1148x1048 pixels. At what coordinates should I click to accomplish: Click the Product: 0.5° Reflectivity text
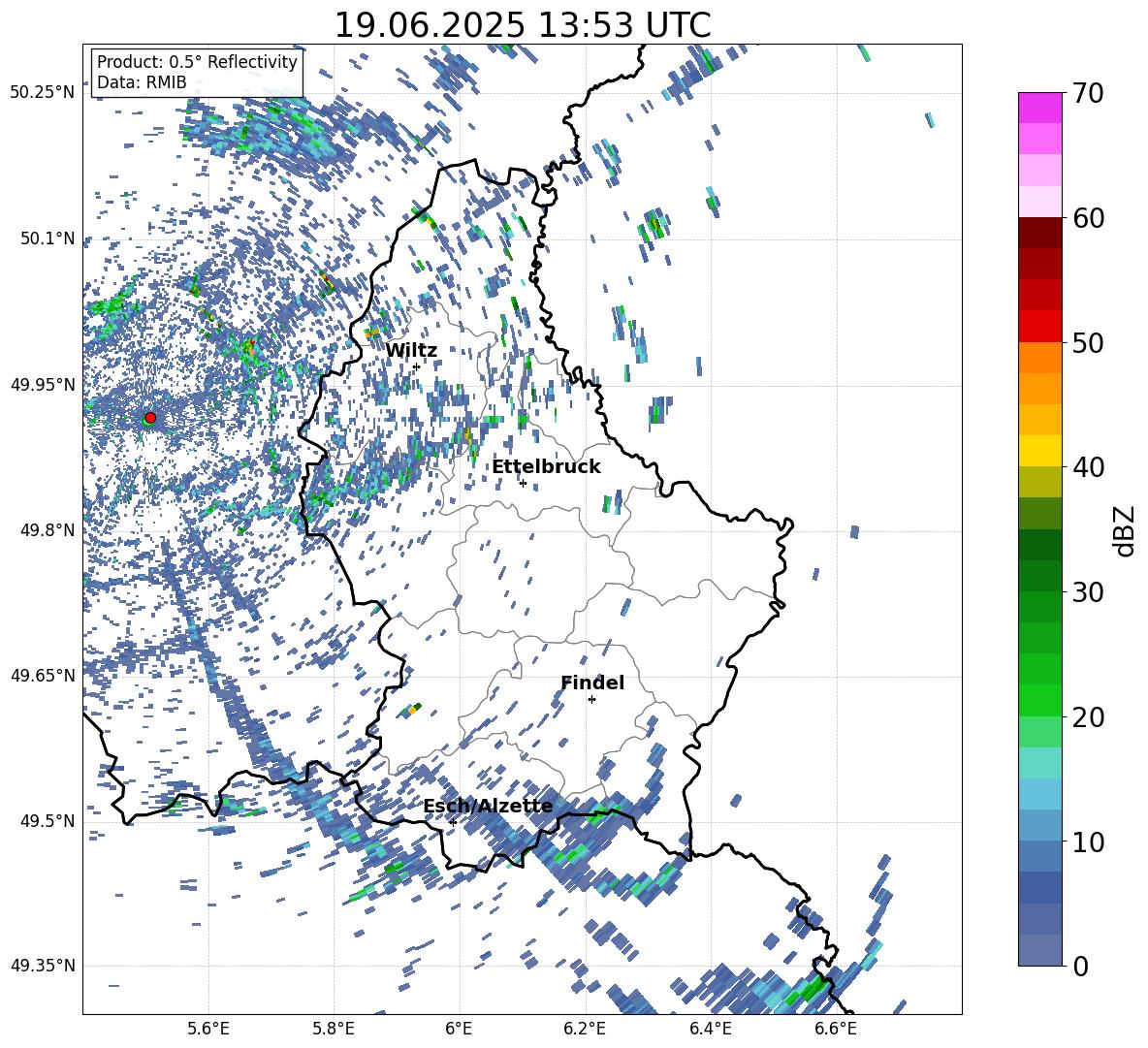tap(197, 62)
